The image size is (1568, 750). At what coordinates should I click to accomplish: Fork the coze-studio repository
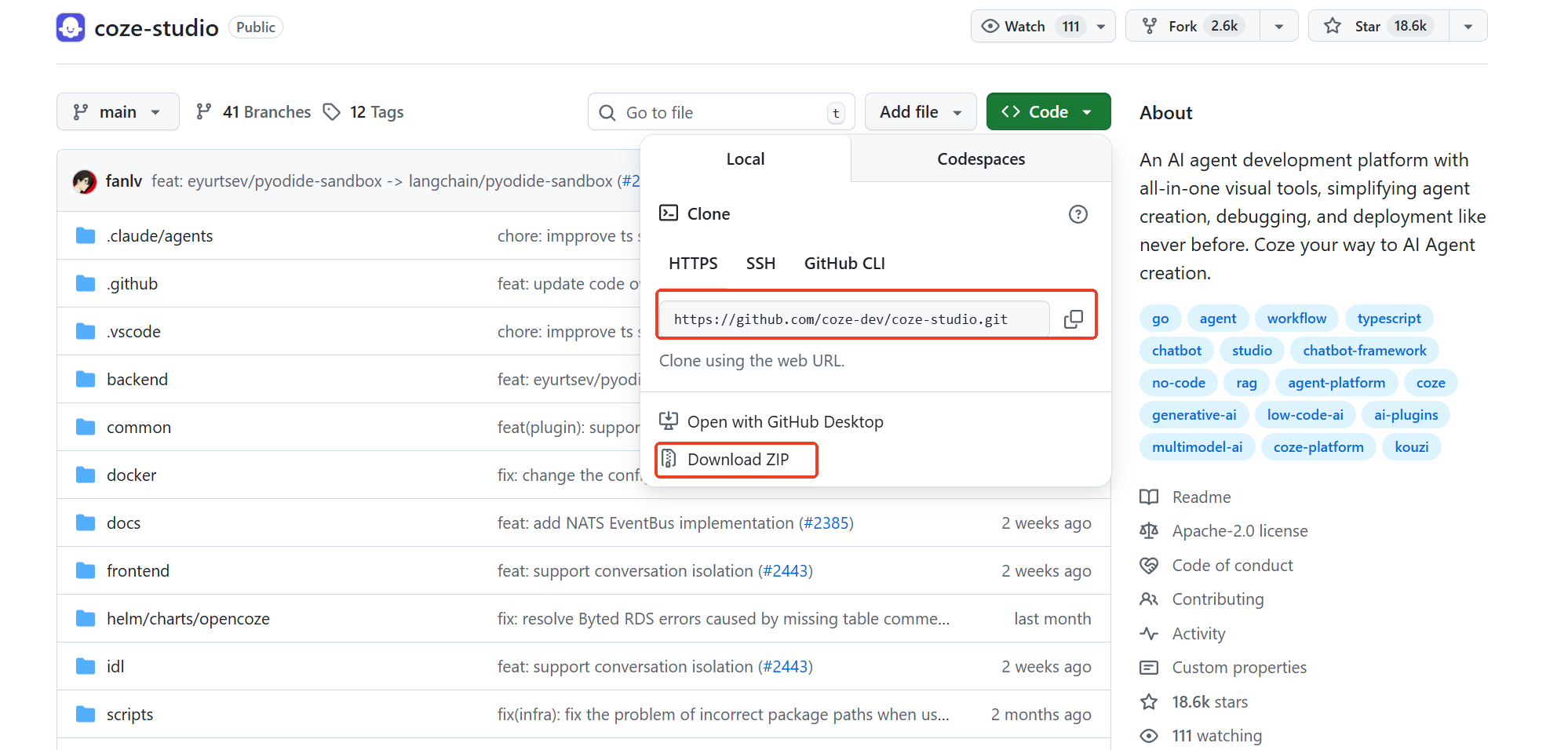click(x=1193, y=27)
